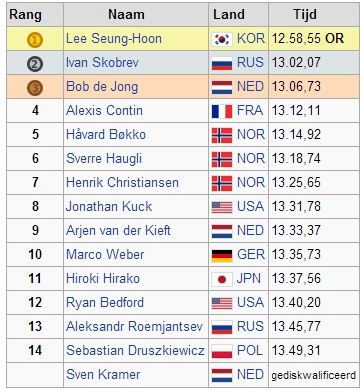Open the Sebastian Druszkiewicz link
This screenshot has height=391, width=363.
135,350
